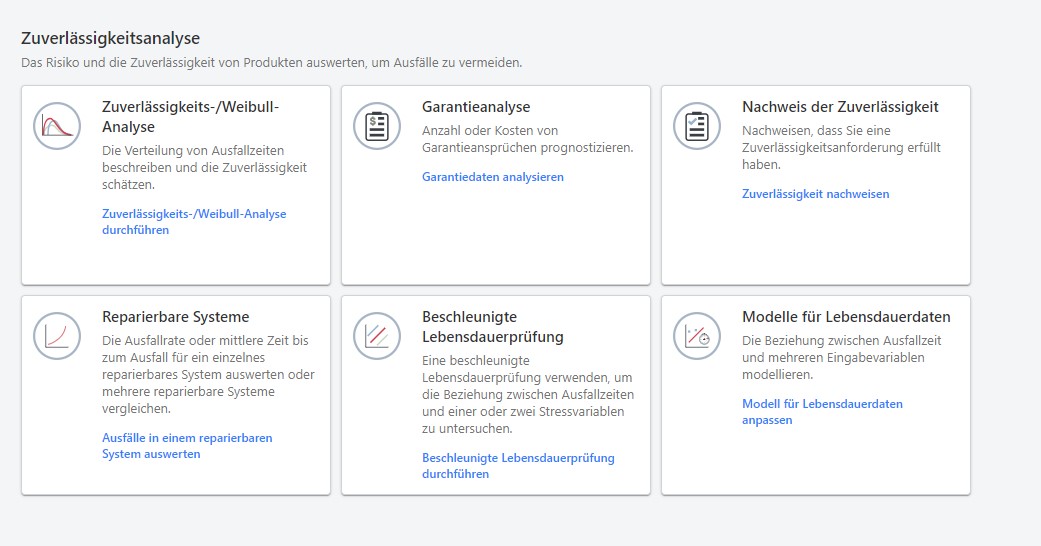Viewport: 1041px width, 546px height.
Task: Click the Garantieanalyse description text
Action: [528, 139]
